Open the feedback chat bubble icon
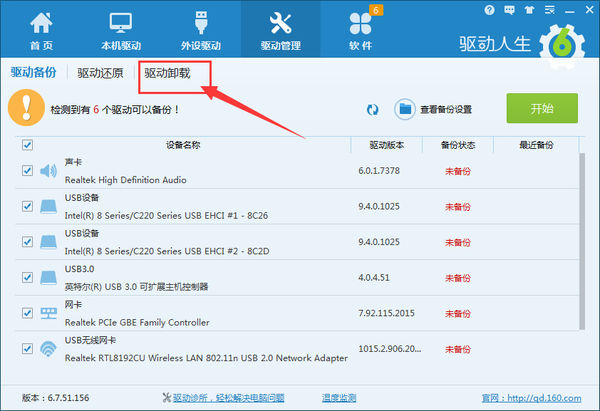Viewport: 600px width, 411px height. (509, 10)
